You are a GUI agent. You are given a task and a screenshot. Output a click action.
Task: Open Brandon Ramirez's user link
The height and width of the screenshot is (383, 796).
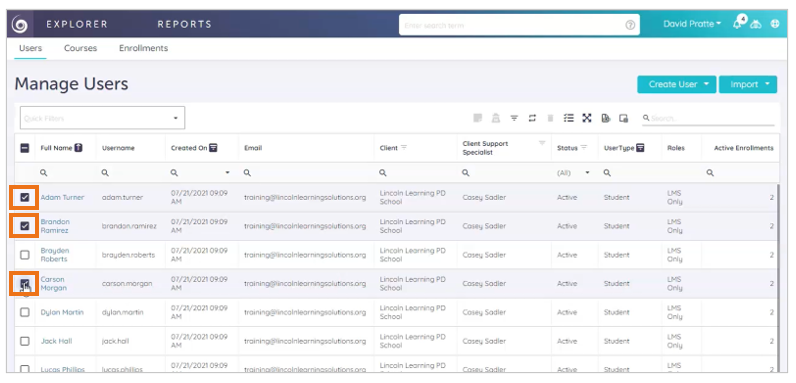coord(55,226)
